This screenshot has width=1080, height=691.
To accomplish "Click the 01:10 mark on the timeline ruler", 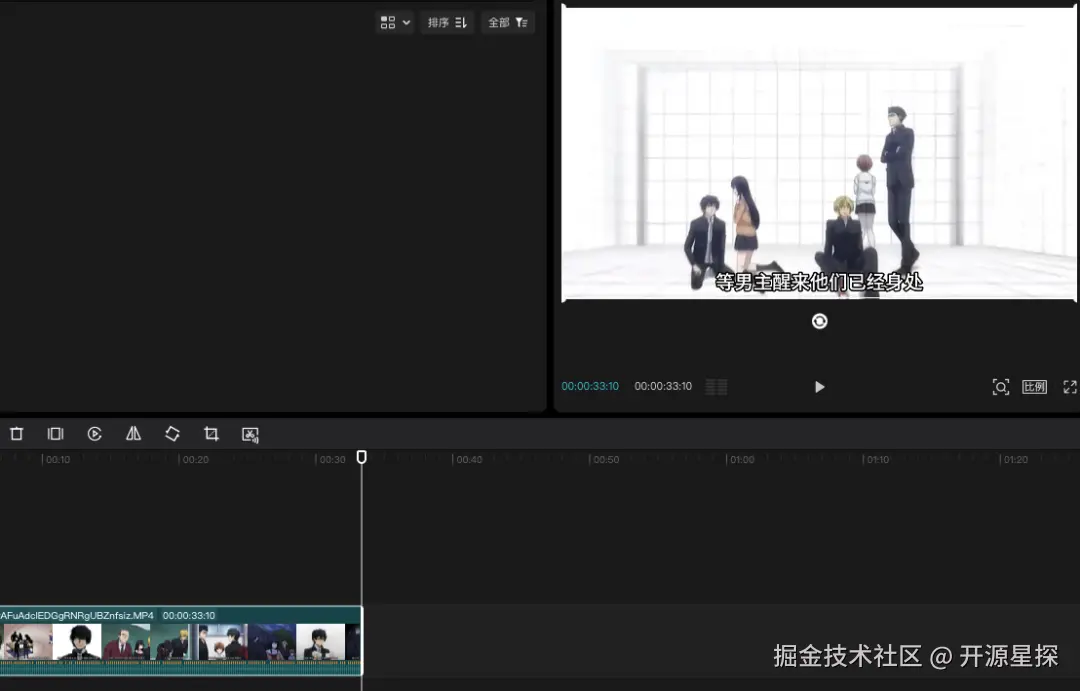I will click(878, 460).
